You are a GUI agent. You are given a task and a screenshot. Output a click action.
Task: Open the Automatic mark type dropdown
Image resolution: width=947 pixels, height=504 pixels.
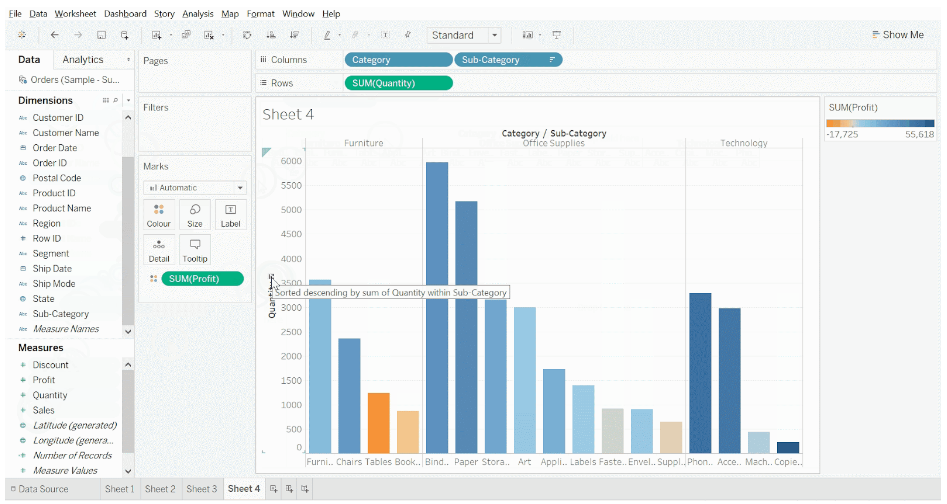click(195, 188)
